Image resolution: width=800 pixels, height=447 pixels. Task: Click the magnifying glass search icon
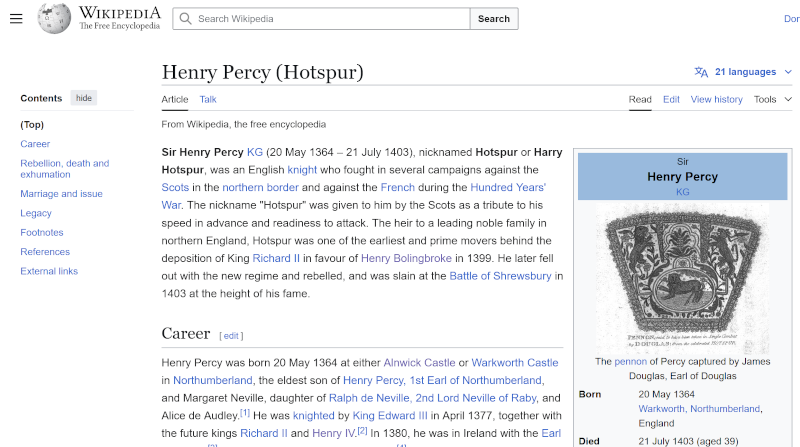pos(185,19)
